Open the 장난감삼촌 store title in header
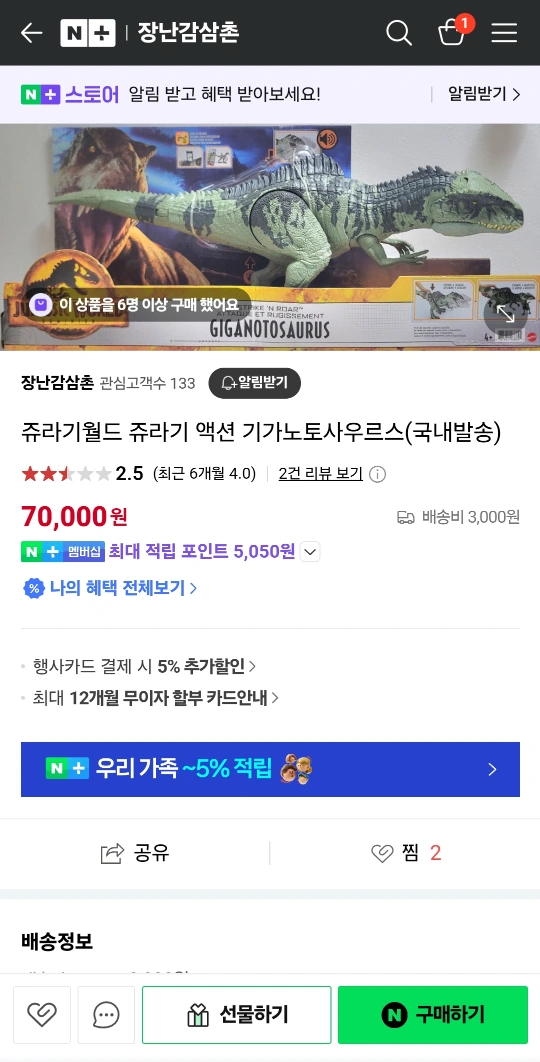The width and height of the screenshot is (540, 1062). click(188, 33)
